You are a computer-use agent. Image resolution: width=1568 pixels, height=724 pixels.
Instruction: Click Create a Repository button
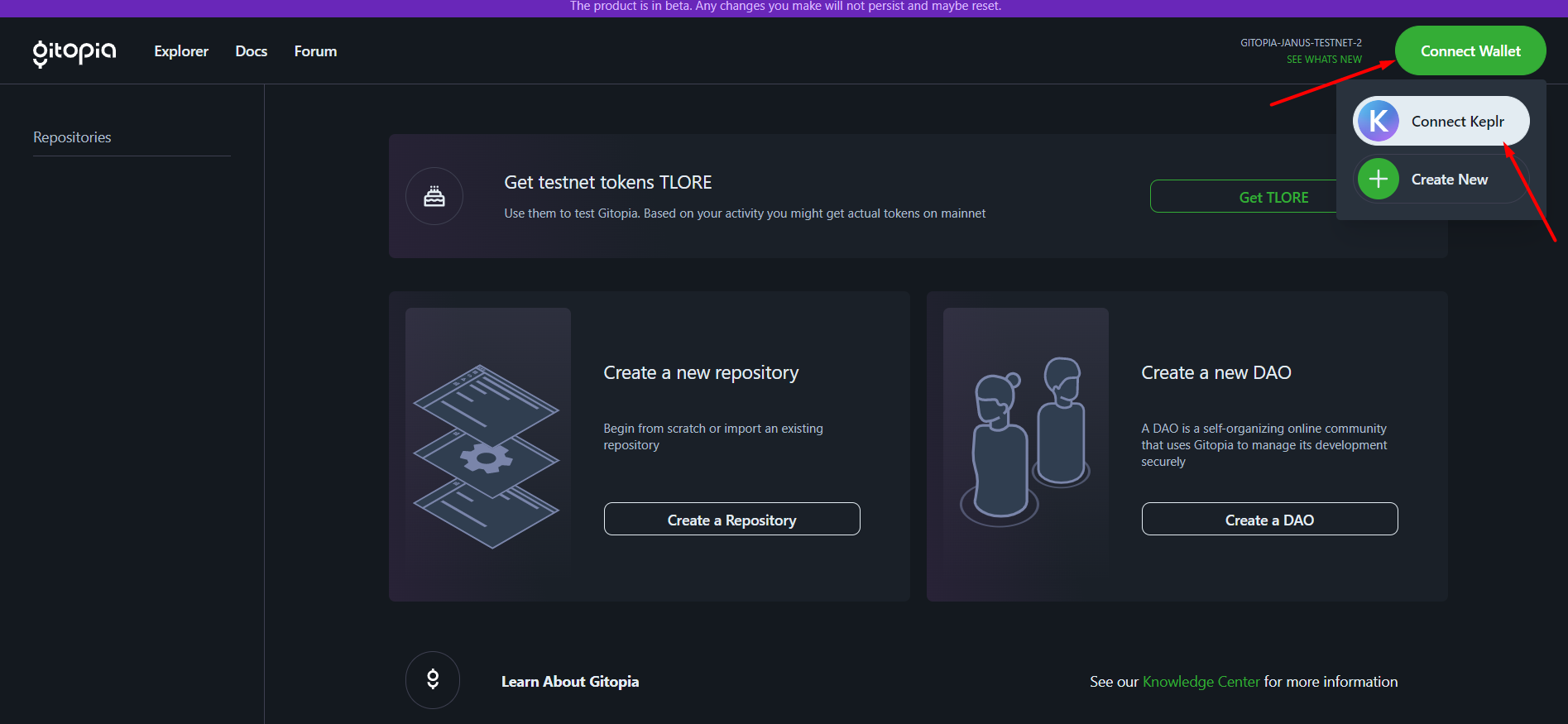point(732,520)
